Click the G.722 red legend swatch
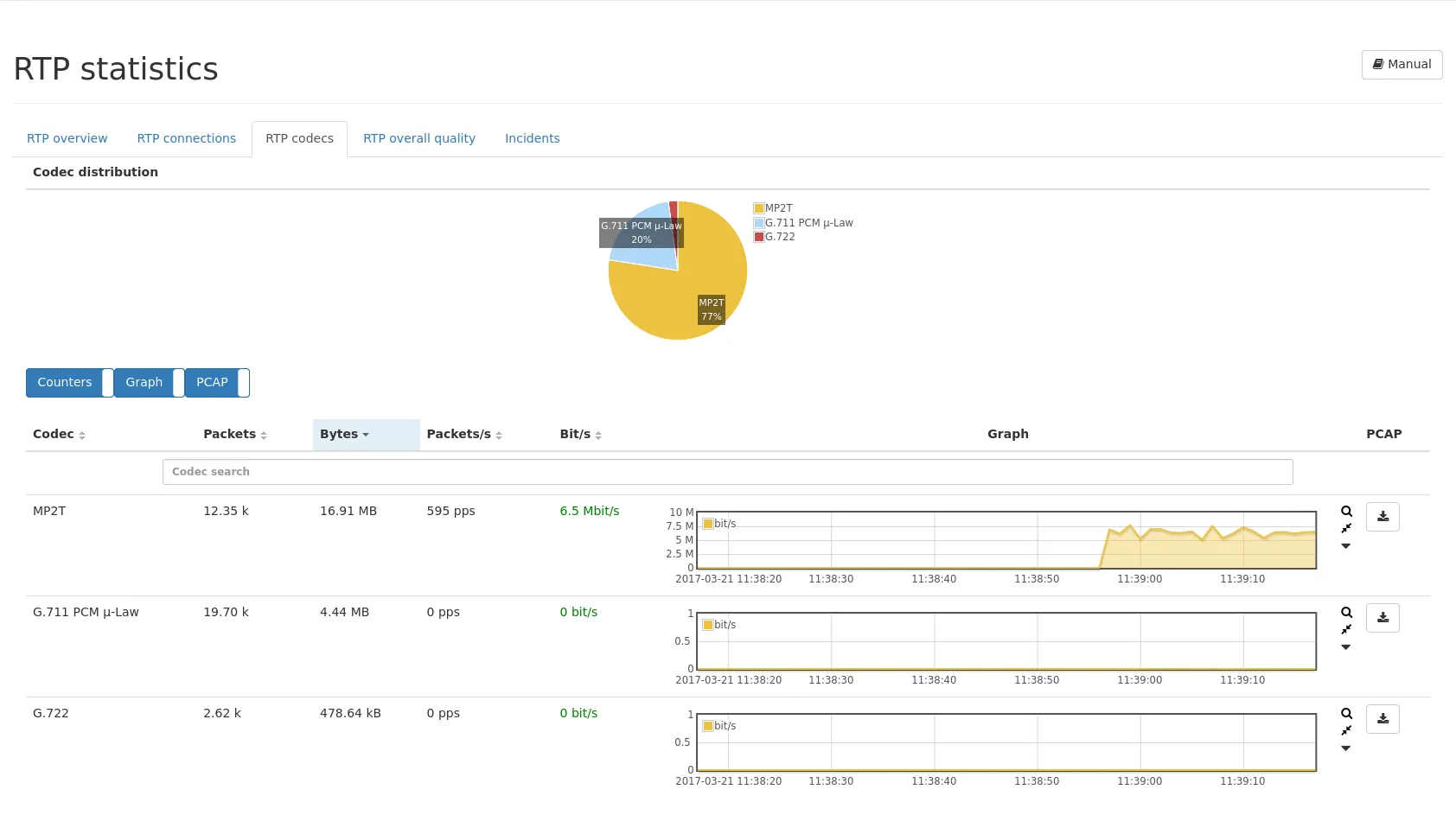The image size is (1456, 815). click(x=759, y=237)
